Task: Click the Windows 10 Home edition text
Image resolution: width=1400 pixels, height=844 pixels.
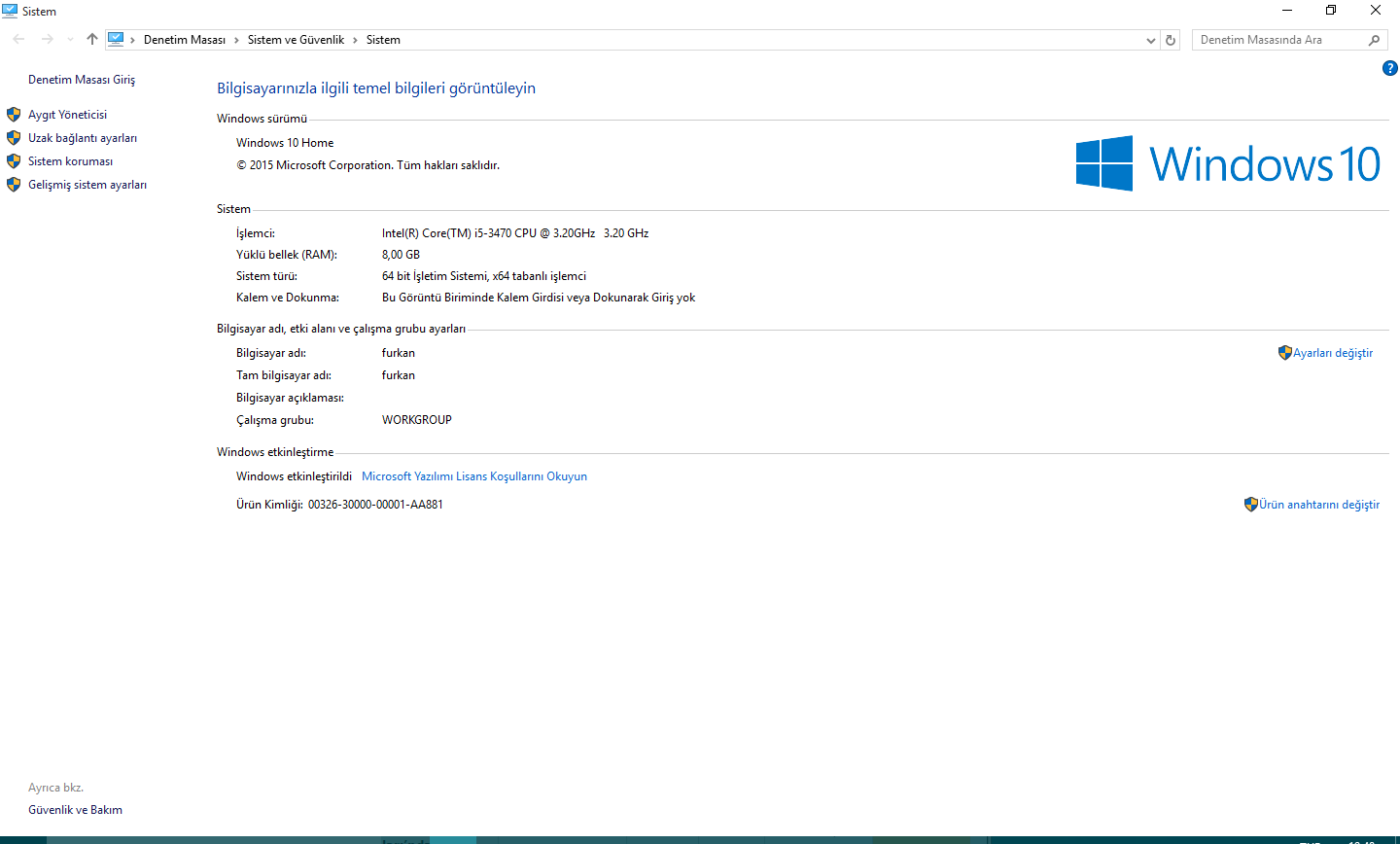Action: pos(285,143)
